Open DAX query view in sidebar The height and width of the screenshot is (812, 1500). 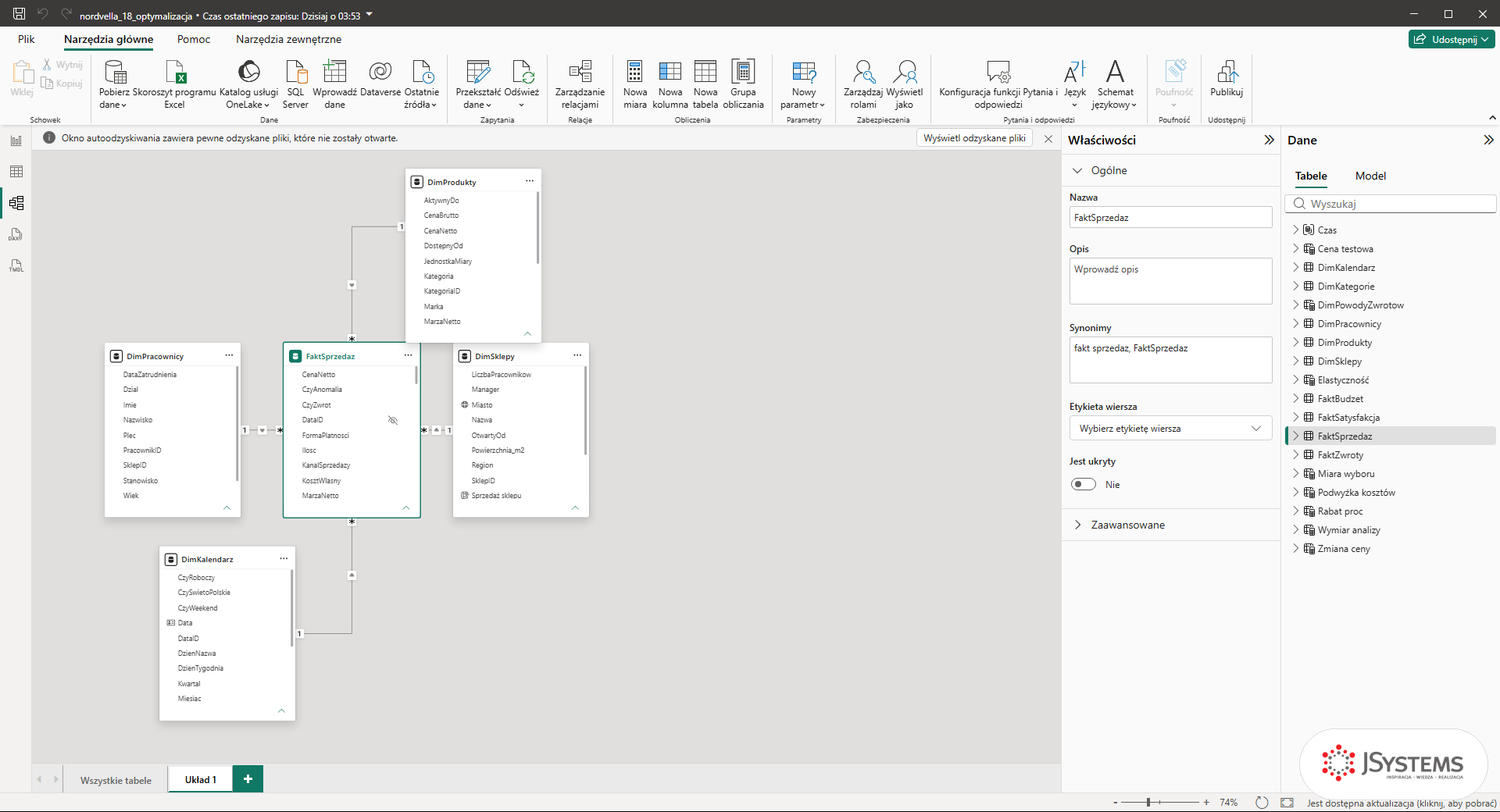(16, 234)
